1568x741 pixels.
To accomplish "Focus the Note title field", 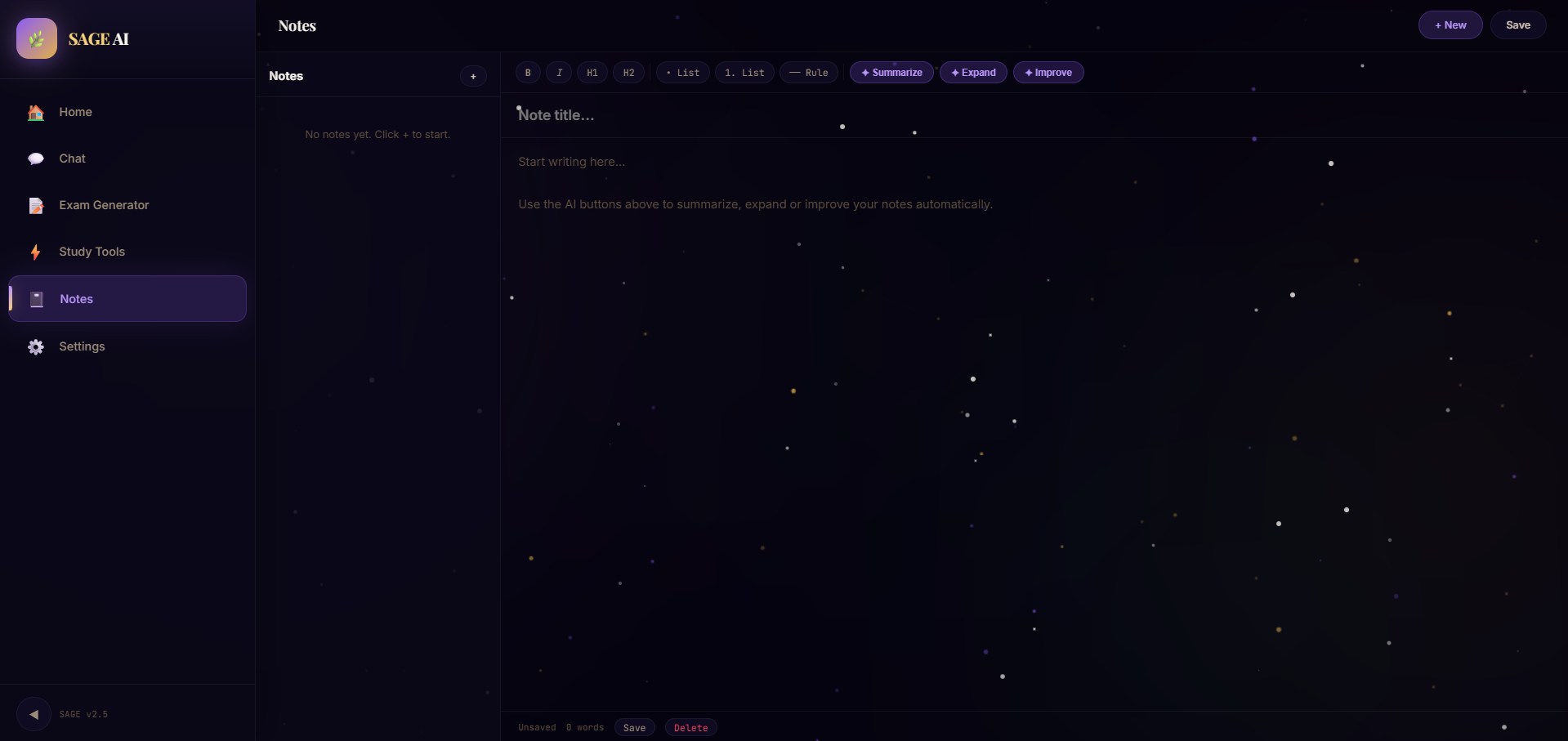I will click(x=1034, y=115).
